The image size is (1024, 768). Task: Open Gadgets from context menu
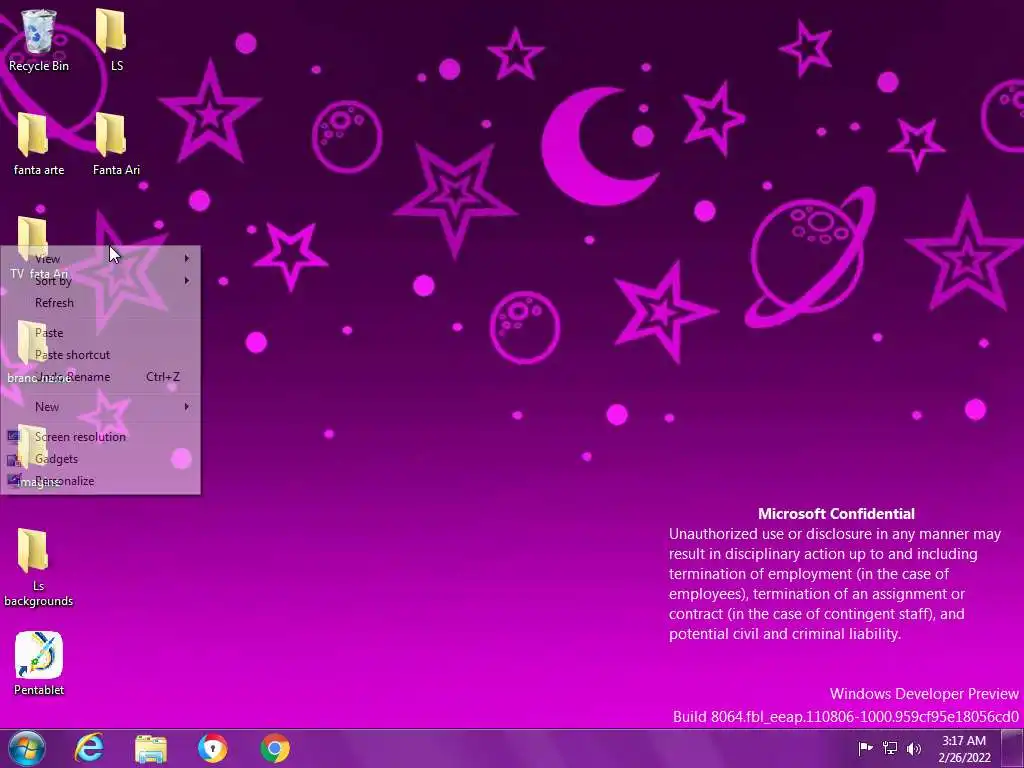(x=101, y=459)
